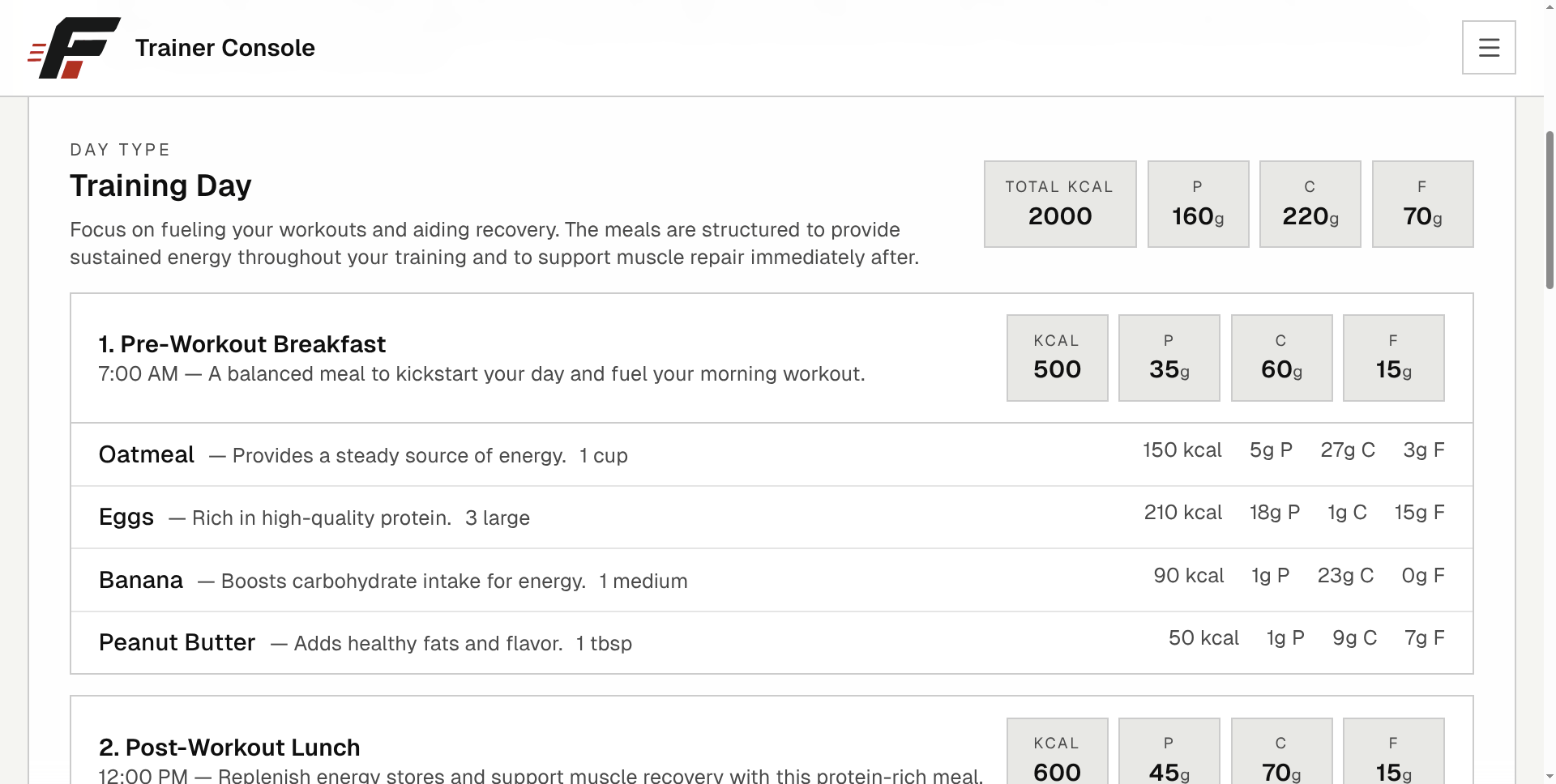Select the Oatmeal food row
Image resolution: width=1556 pixels, height=784 pixels.
pos(772,454)
